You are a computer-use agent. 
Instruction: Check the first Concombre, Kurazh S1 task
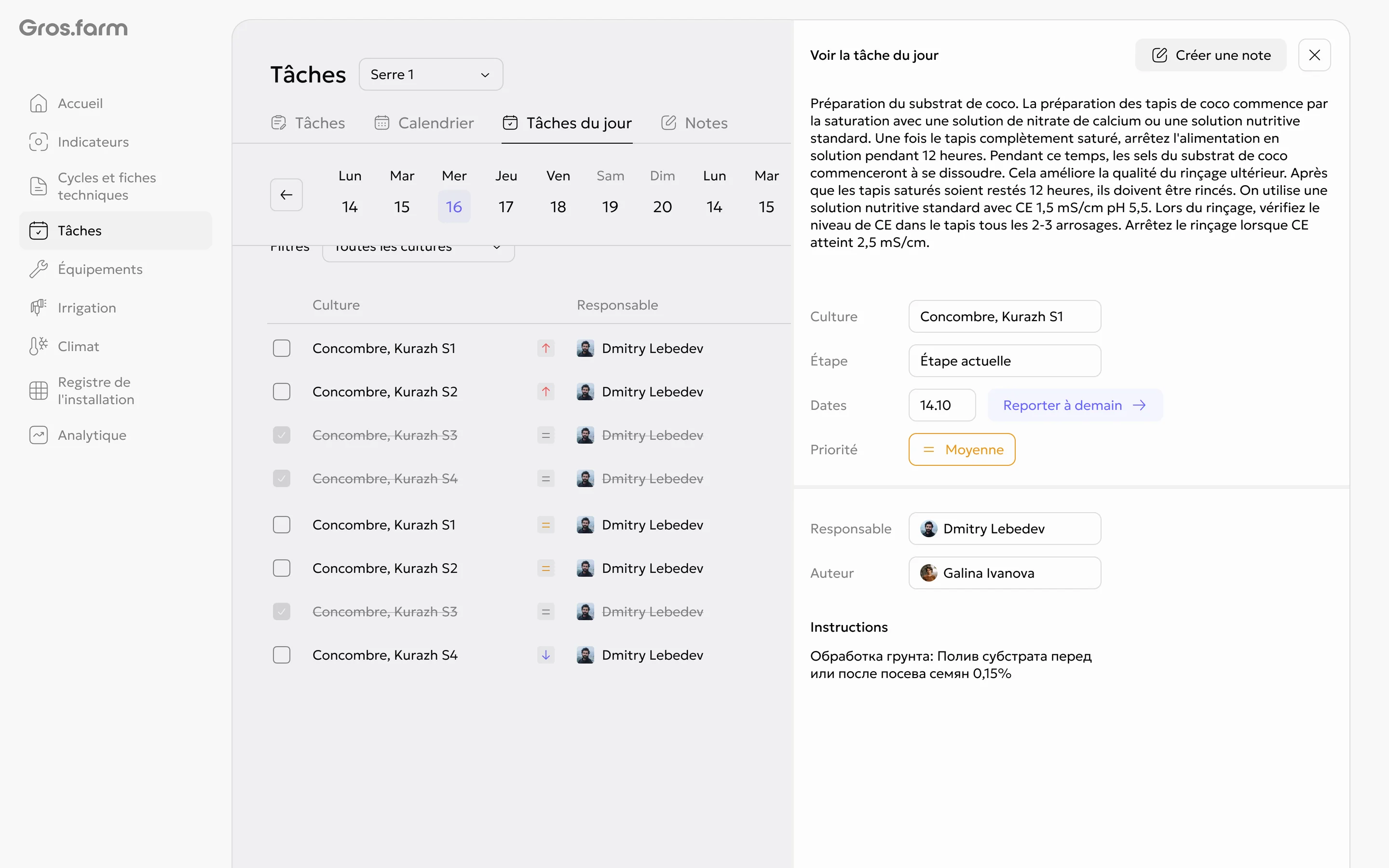point(282,349)
